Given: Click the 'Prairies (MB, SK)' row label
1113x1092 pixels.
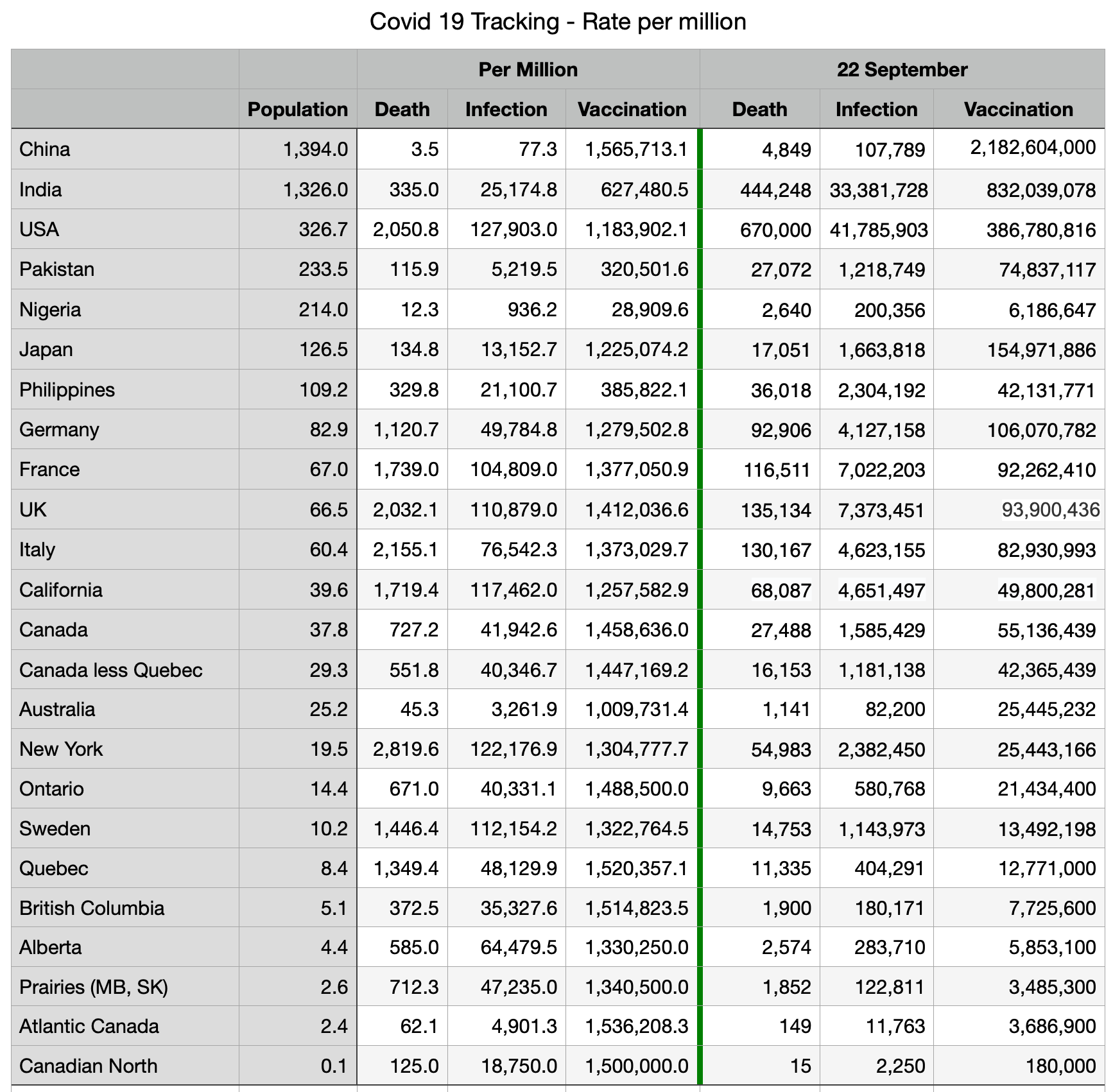Looking at the screenshot, I should tap(94, 986).
